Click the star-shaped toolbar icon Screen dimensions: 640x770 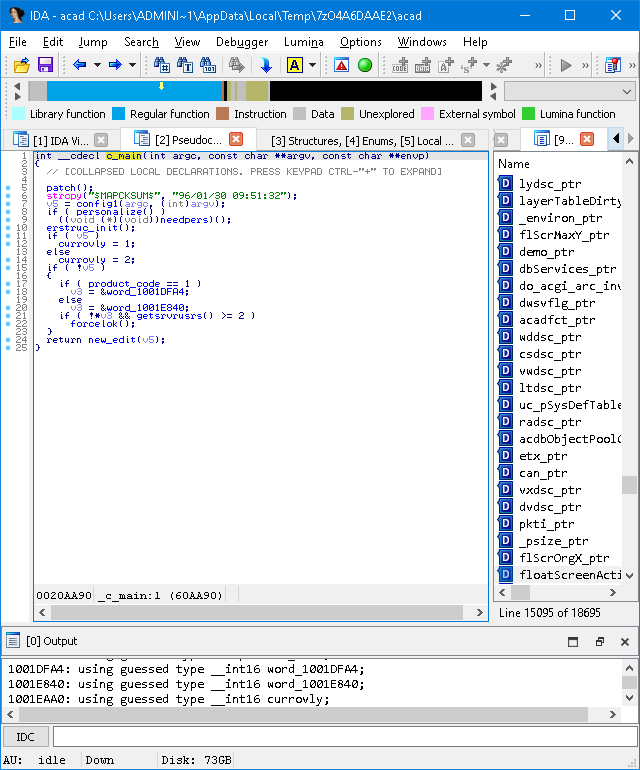[x=504, y=65]
